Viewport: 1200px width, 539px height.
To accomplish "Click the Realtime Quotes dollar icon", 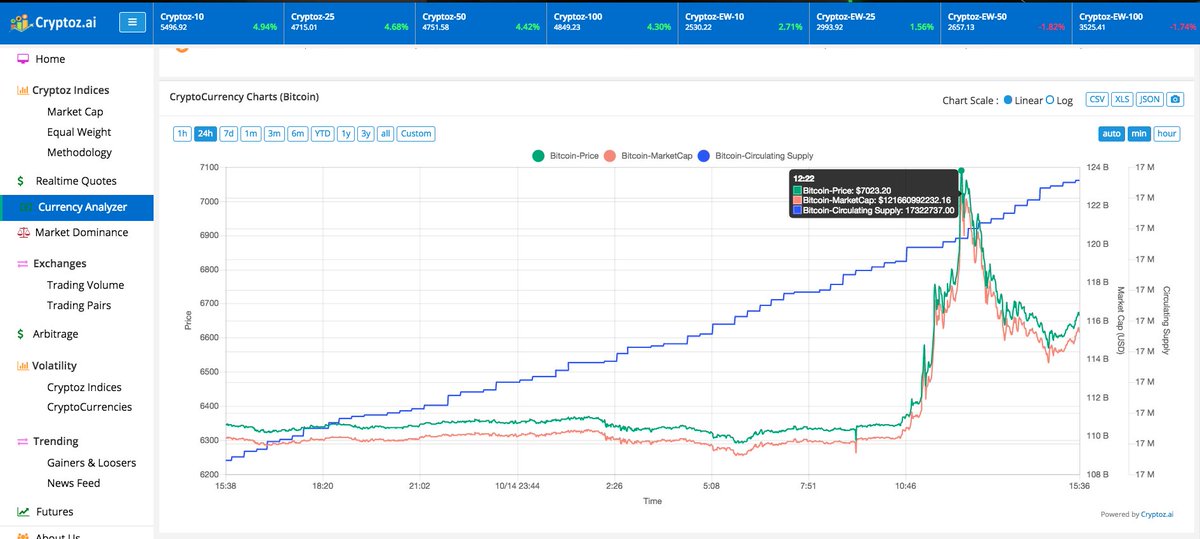I will (22, 181).
